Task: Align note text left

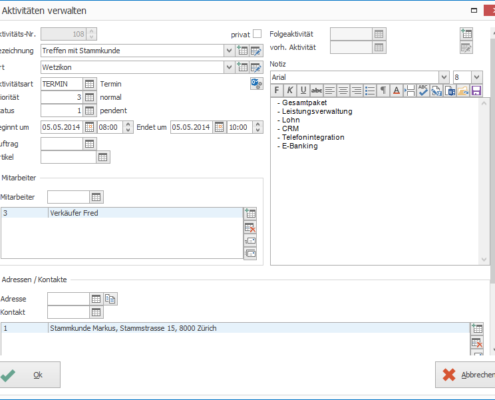Action: (330, 90)
